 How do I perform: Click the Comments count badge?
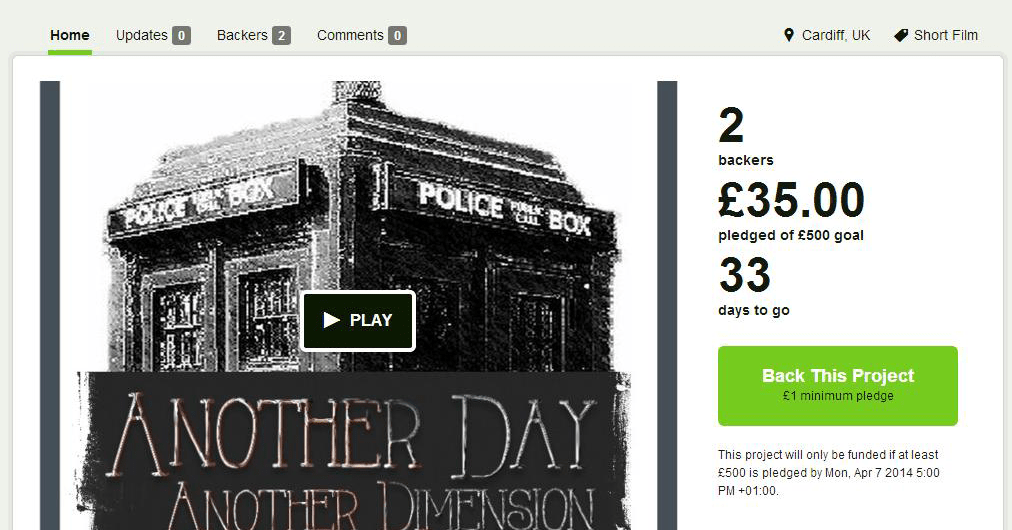coord(398,36)
